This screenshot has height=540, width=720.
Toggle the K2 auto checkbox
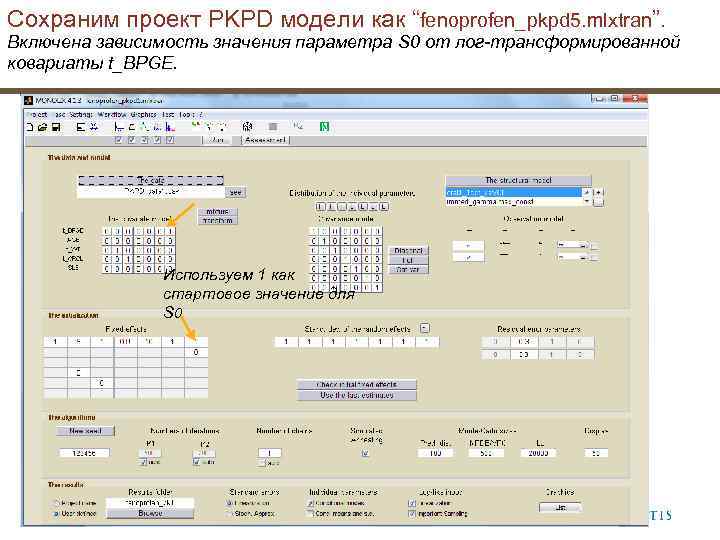197,462
